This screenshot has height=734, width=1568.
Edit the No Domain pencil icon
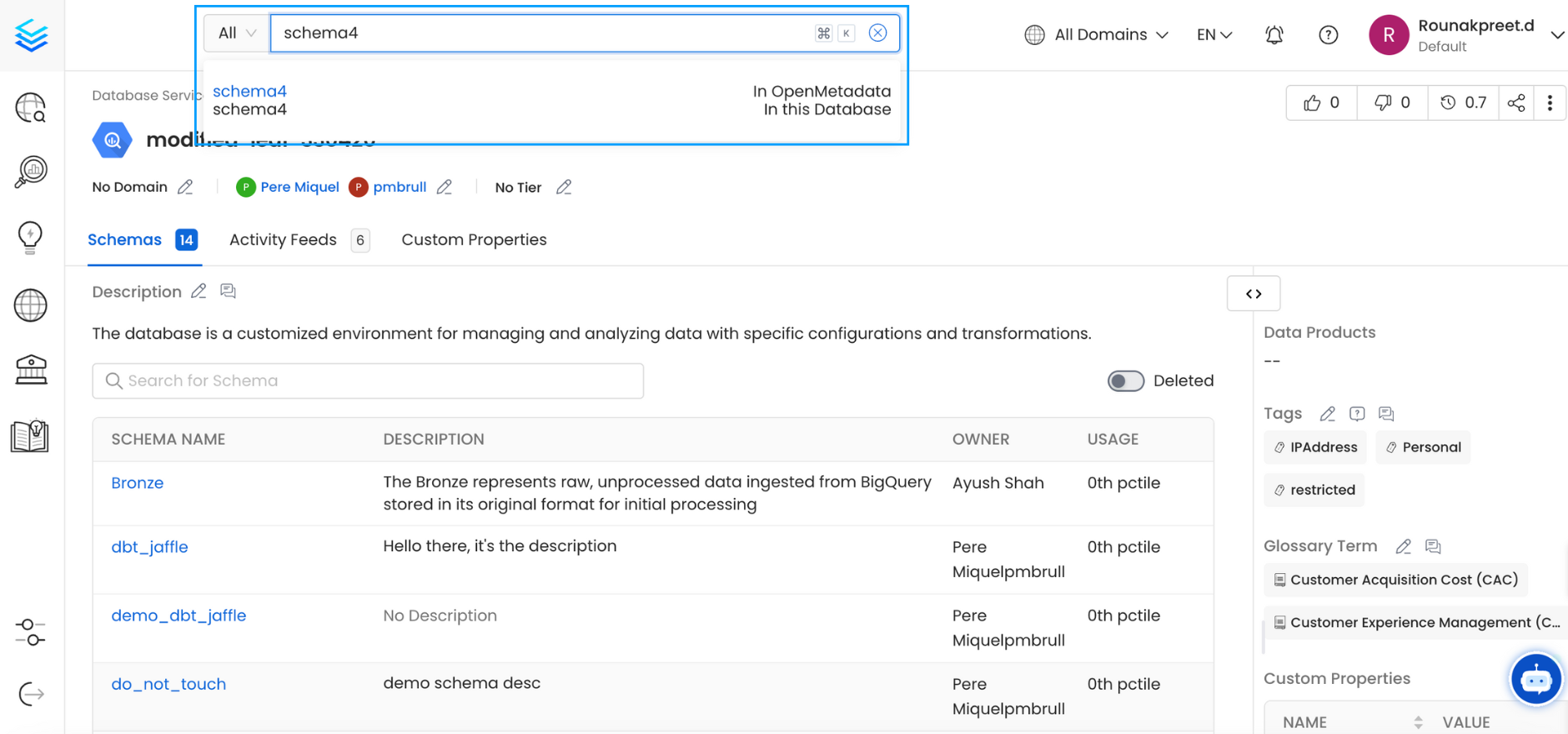pos(185,187)
